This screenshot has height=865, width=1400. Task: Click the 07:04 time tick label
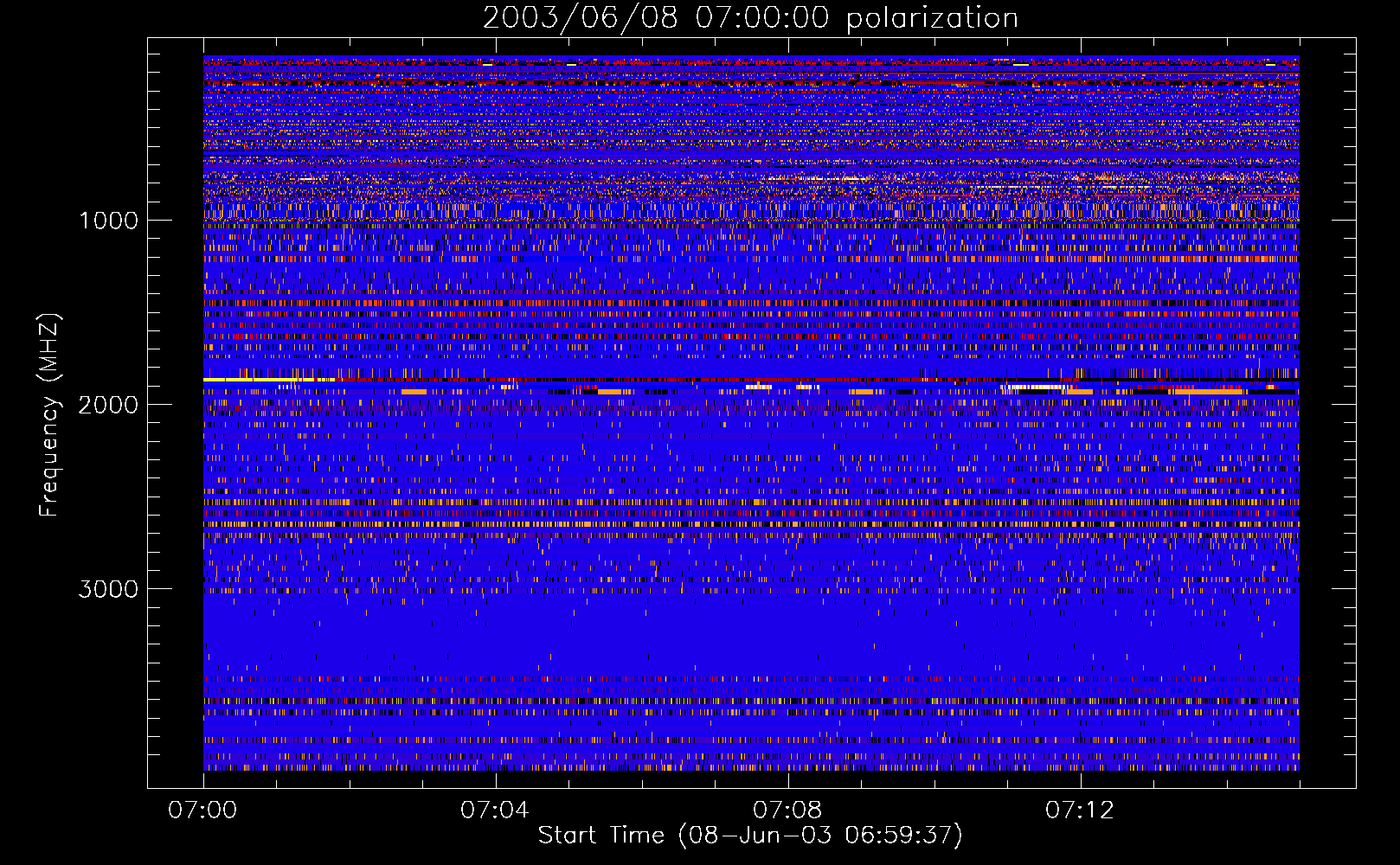pyautogui.click(x=495, y=811)
